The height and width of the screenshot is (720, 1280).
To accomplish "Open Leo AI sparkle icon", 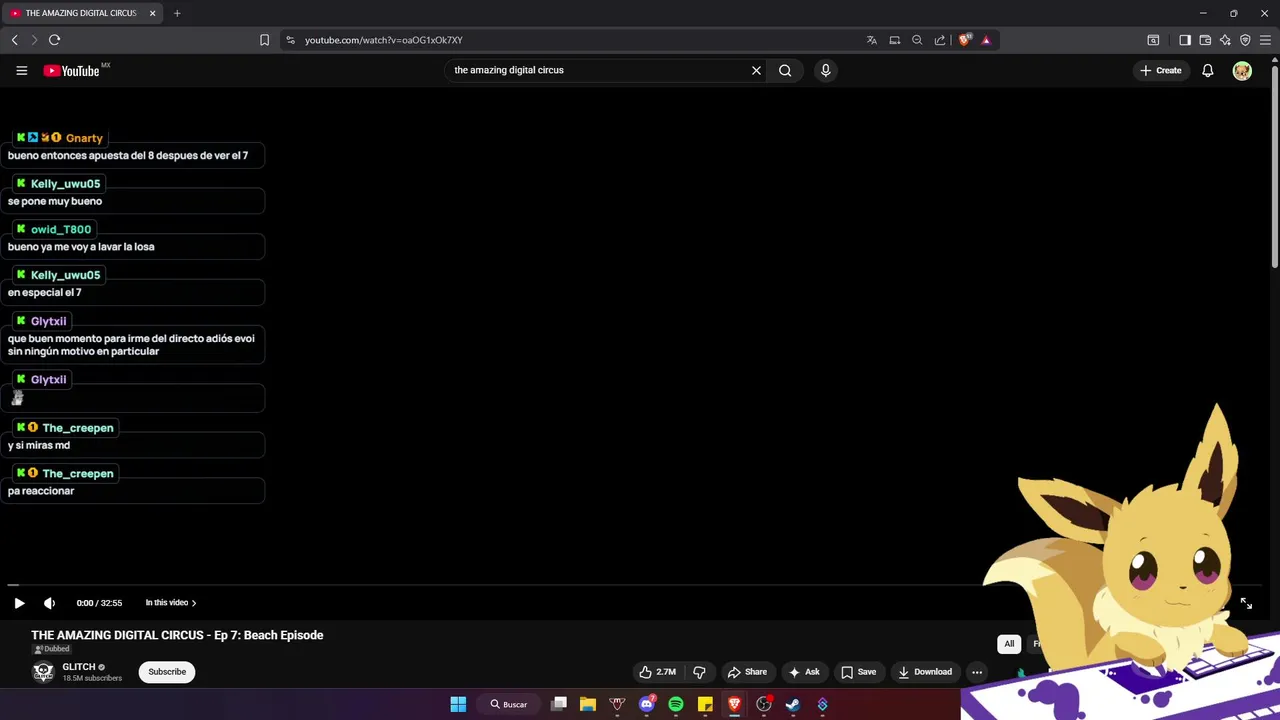I will [1225, 40].
